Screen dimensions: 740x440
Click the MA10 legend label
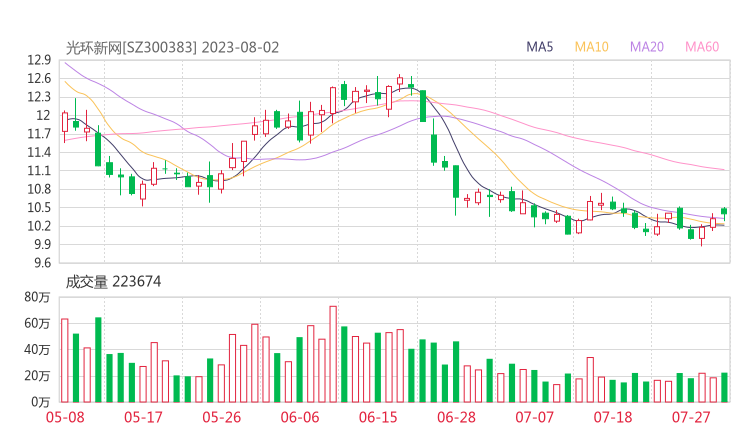click(591, 47)
